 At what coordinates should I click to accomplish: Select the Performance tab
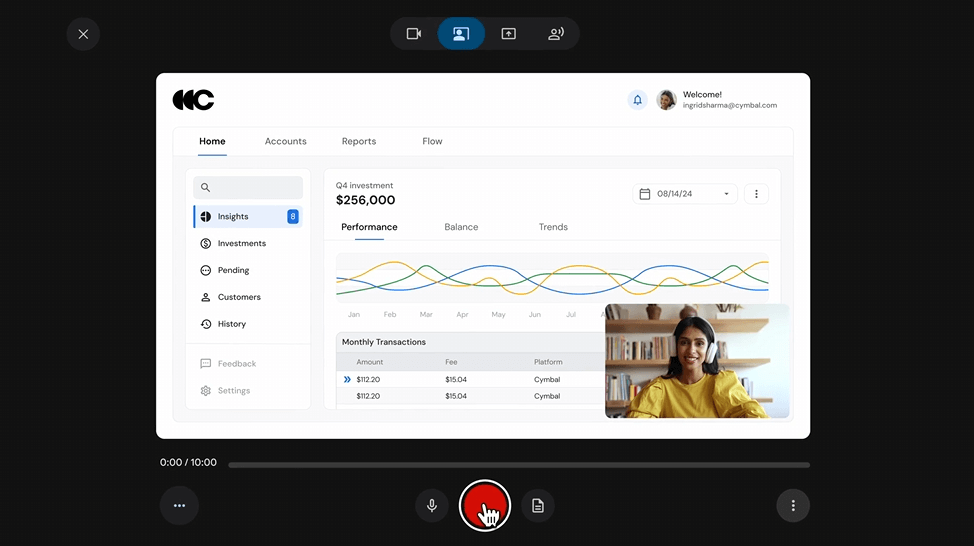pyautogui.click(x=369, y=227)
